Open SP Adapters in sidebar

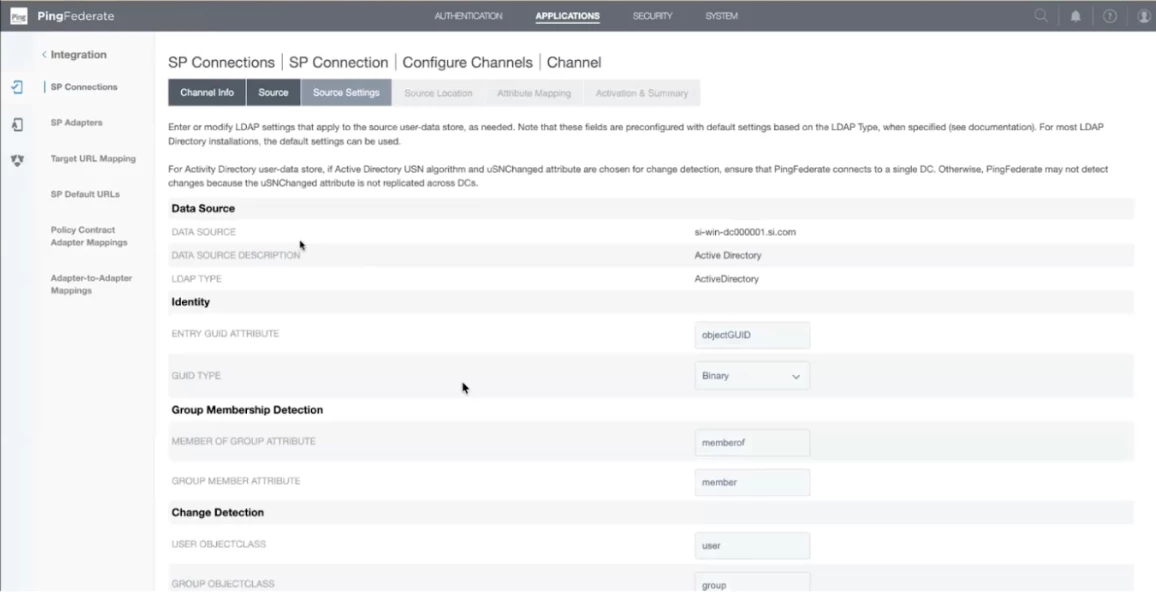point(77,122)
